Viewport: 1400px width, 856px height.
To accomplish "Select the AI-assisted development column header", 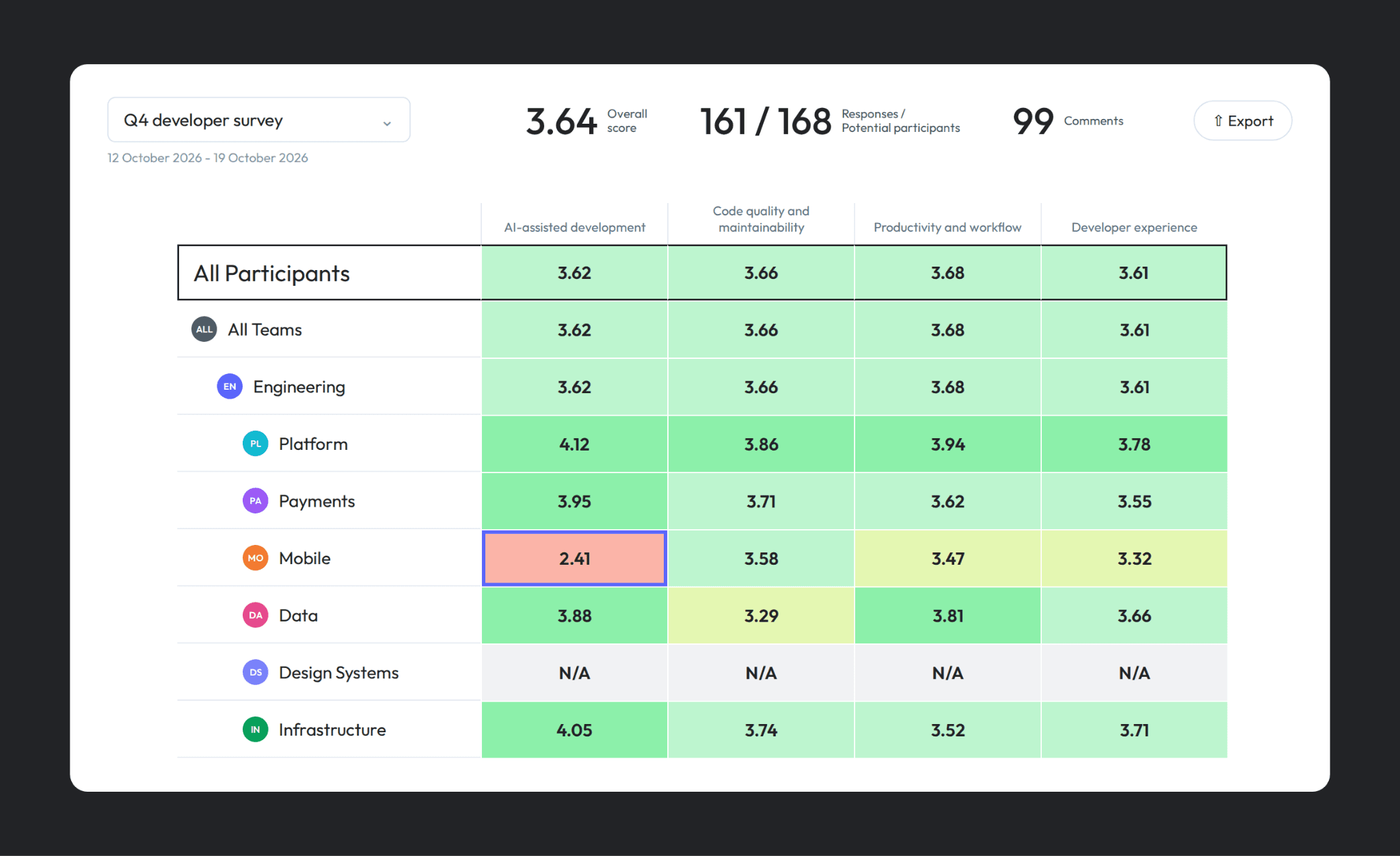I will tap(574, 227).
